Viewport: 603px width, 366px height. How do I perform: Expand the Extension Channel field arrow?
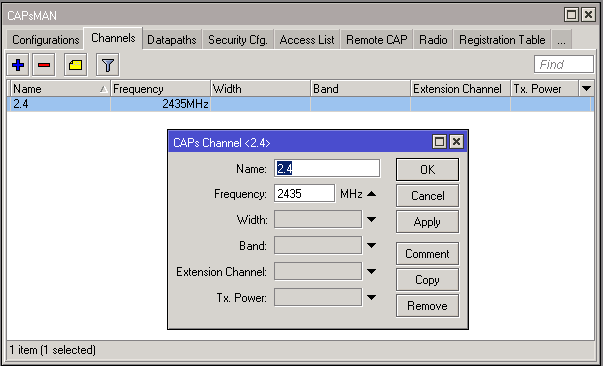click(x=371, y=271)
